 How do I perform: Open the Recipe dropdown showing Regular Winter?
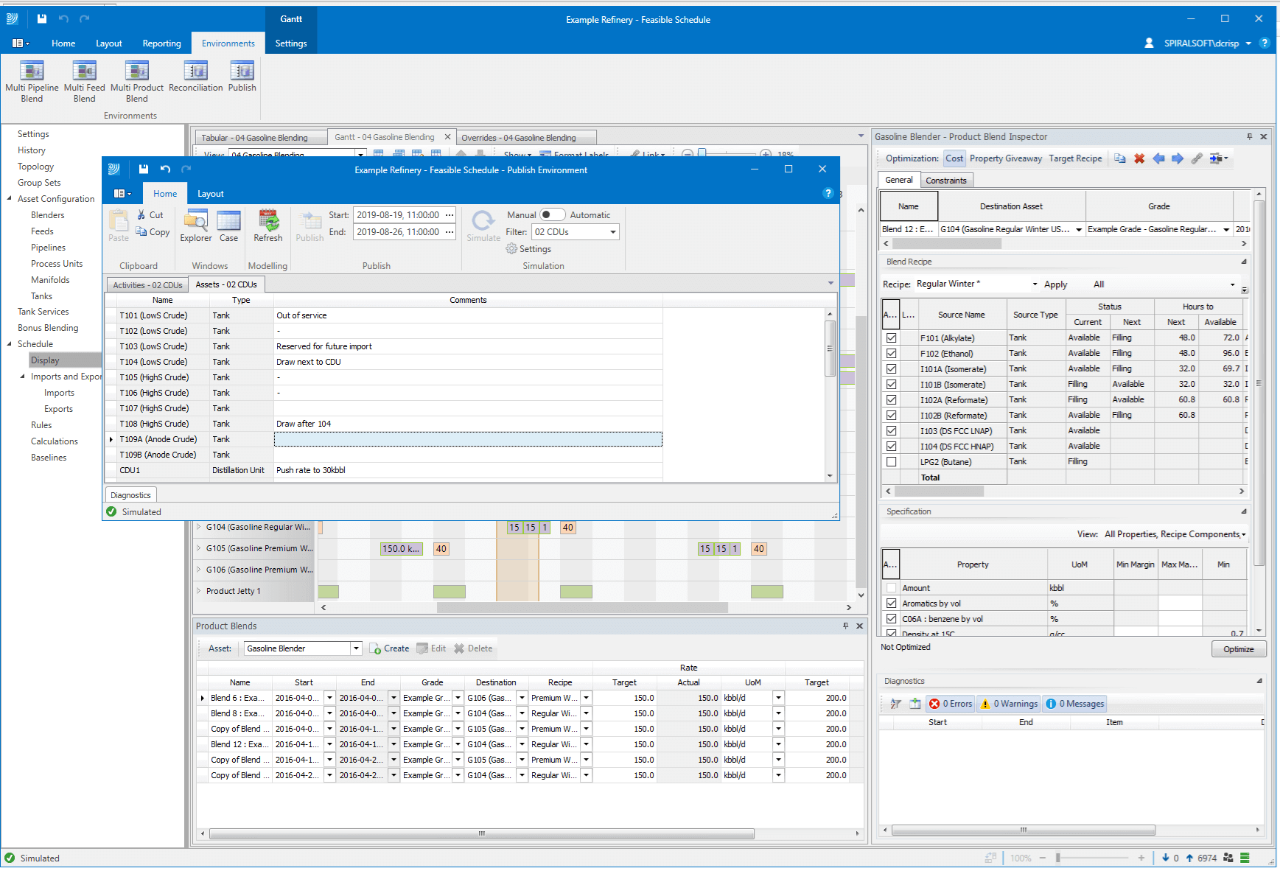coord(1034,285)
